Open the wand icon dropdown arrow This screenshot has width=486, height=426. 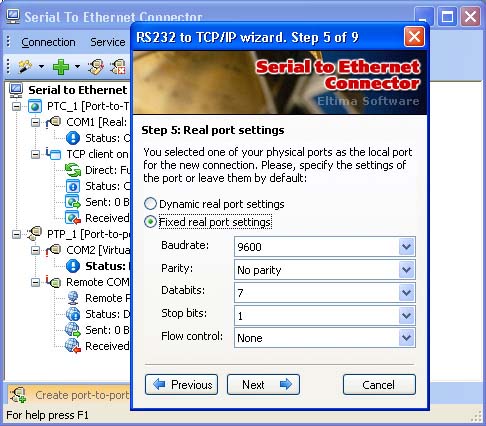pos(41,67)
